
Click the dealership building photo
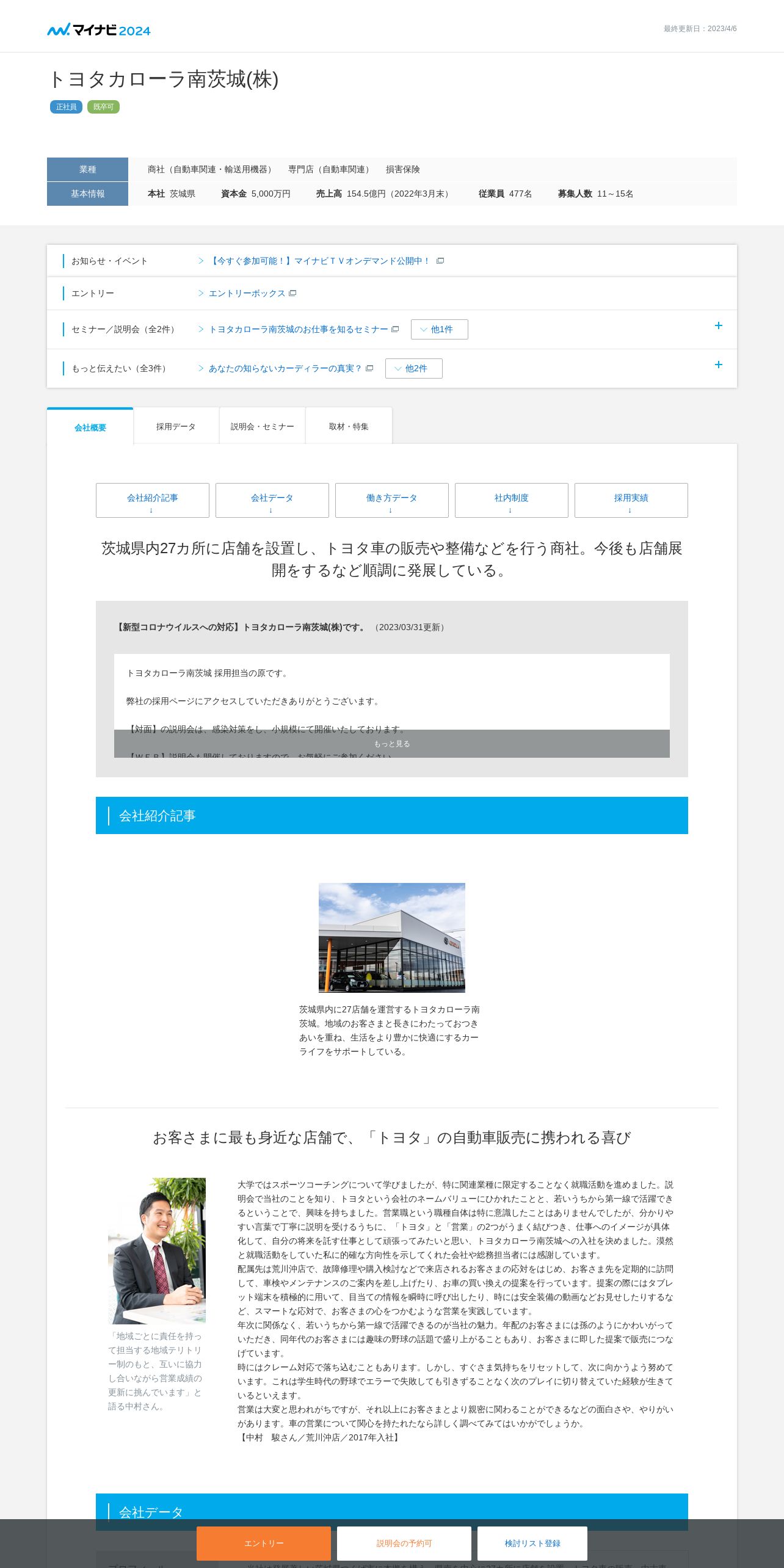click(x=392, y=937)
